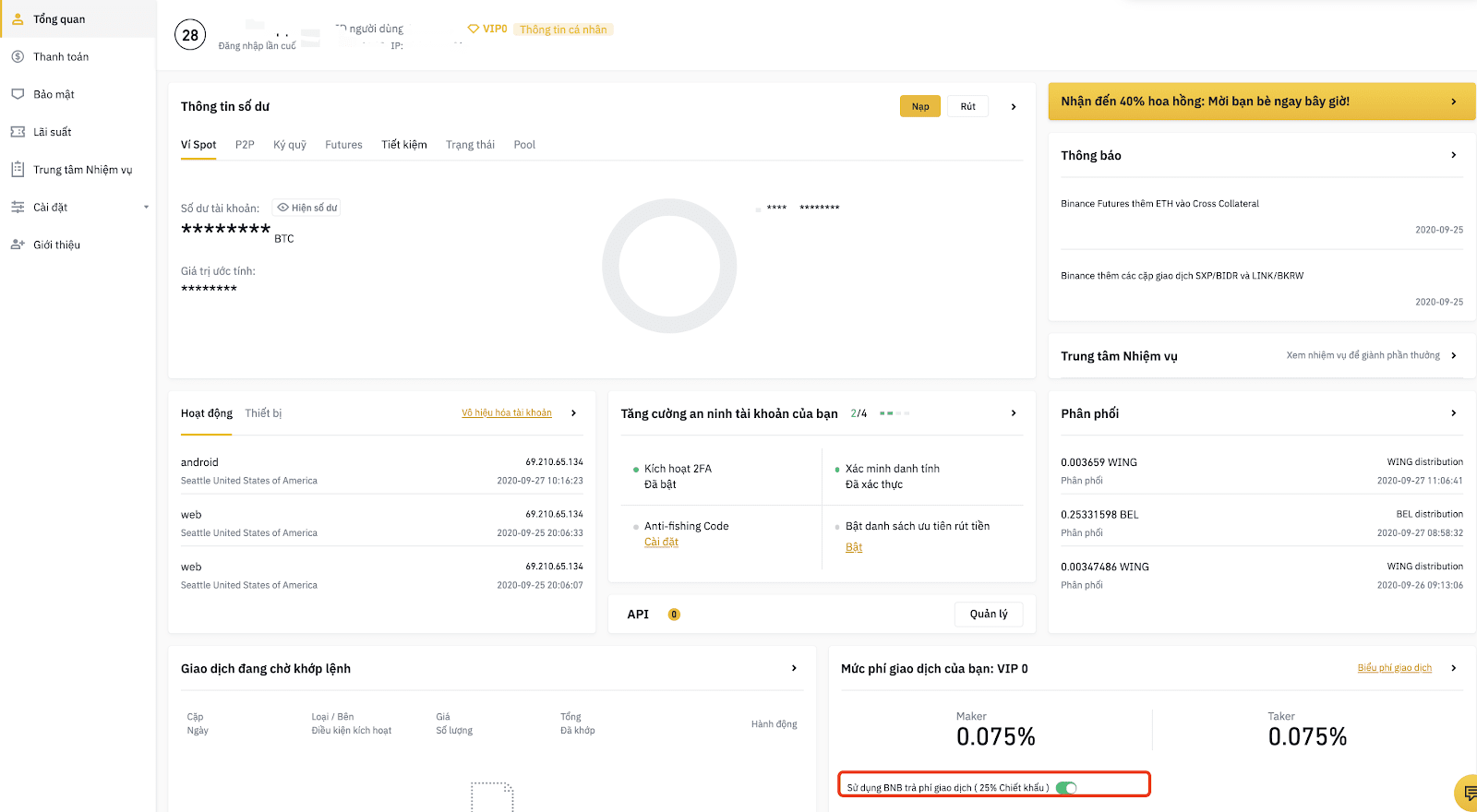Expand Hoạt động panel chevron
Image resolution: width=1477 pixels, height=812 pixels.
(573, 412)
